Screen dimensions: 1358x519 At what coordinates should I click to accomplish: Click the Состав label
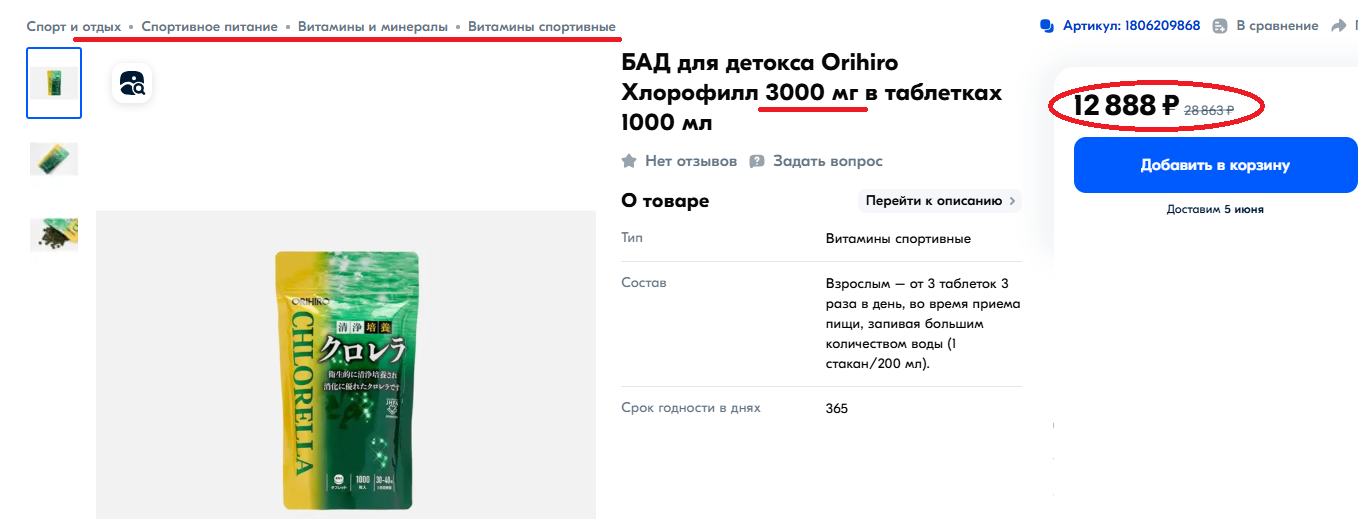[644, 283]
